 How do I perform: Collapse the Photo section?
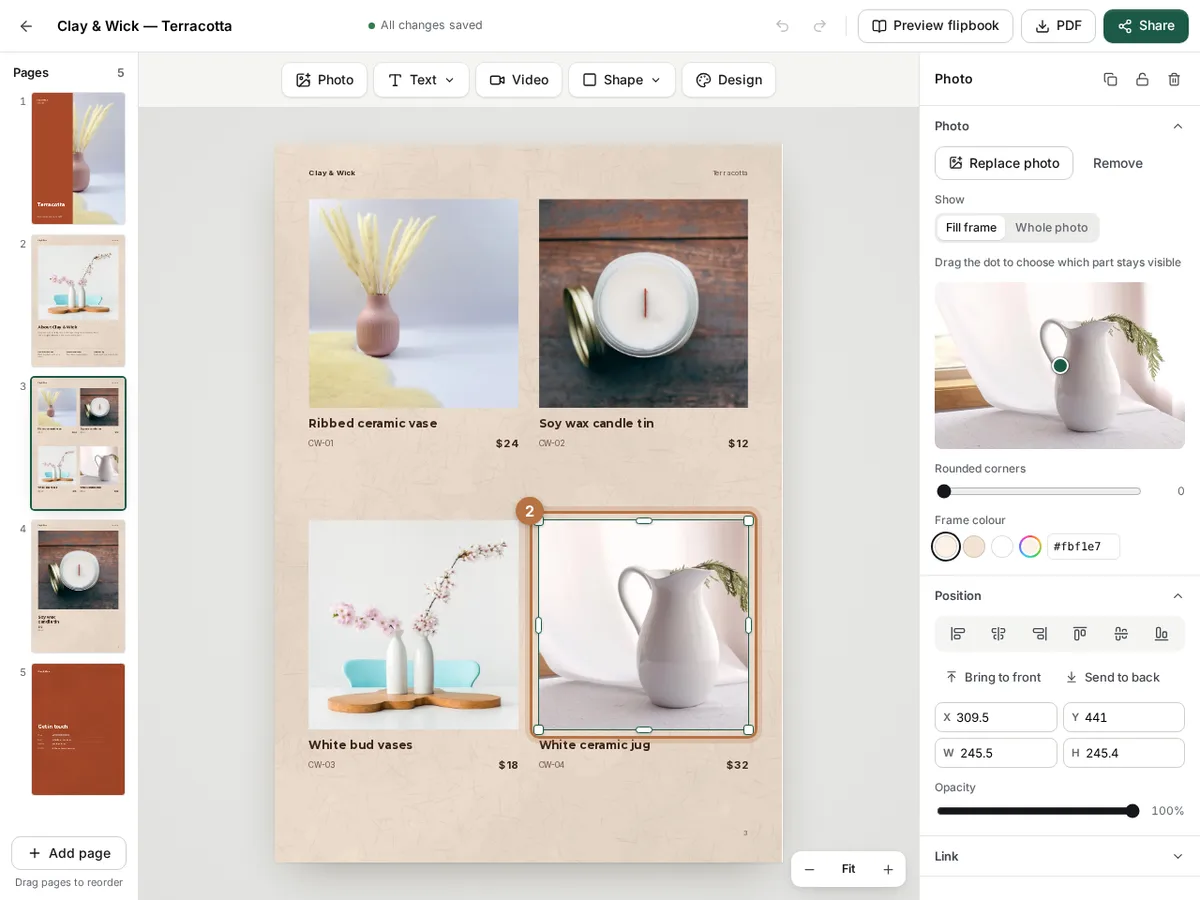[x=1178, y=126]
